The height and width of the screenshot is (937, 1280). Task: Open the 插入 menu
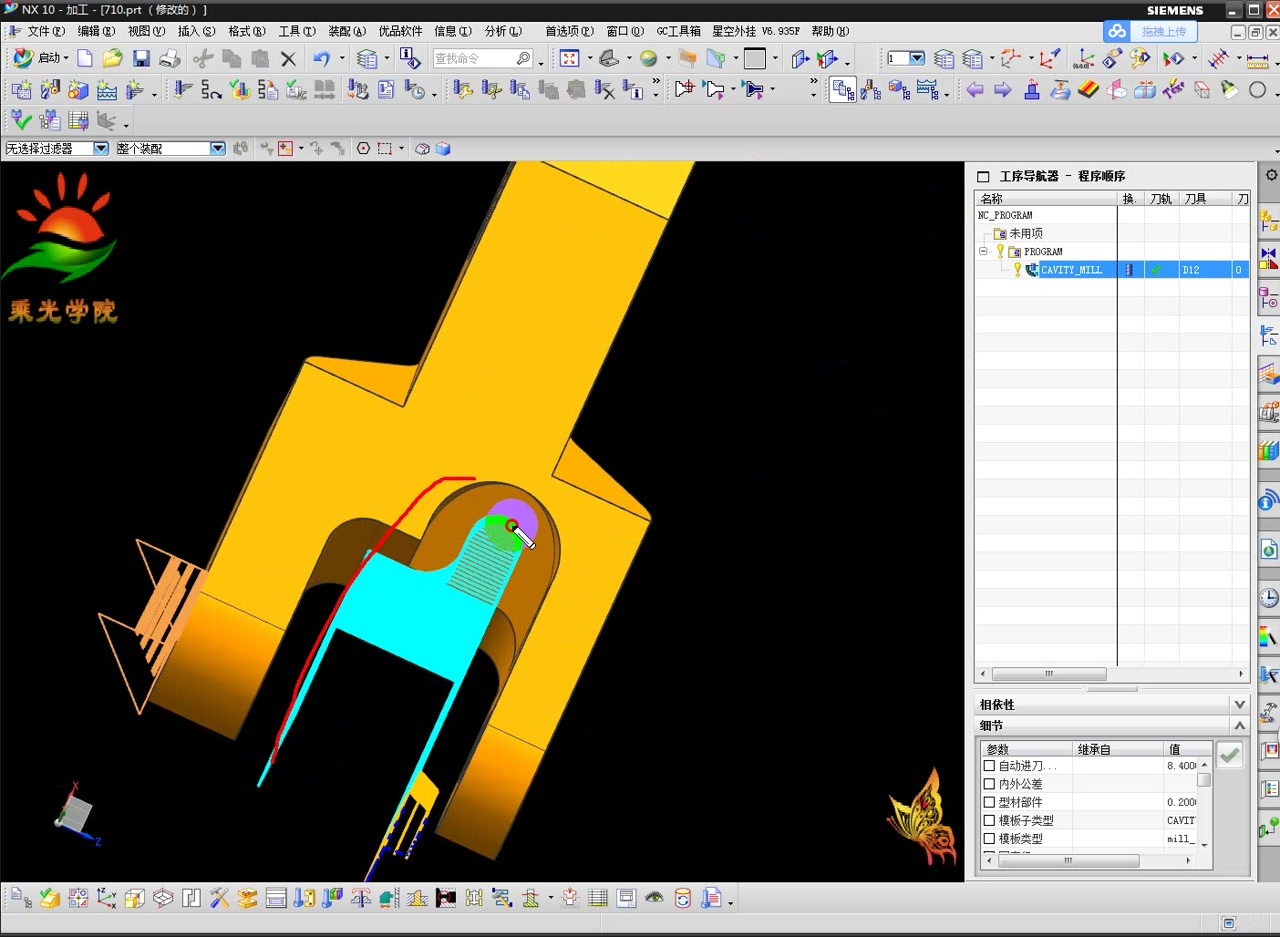click(196, 31)
